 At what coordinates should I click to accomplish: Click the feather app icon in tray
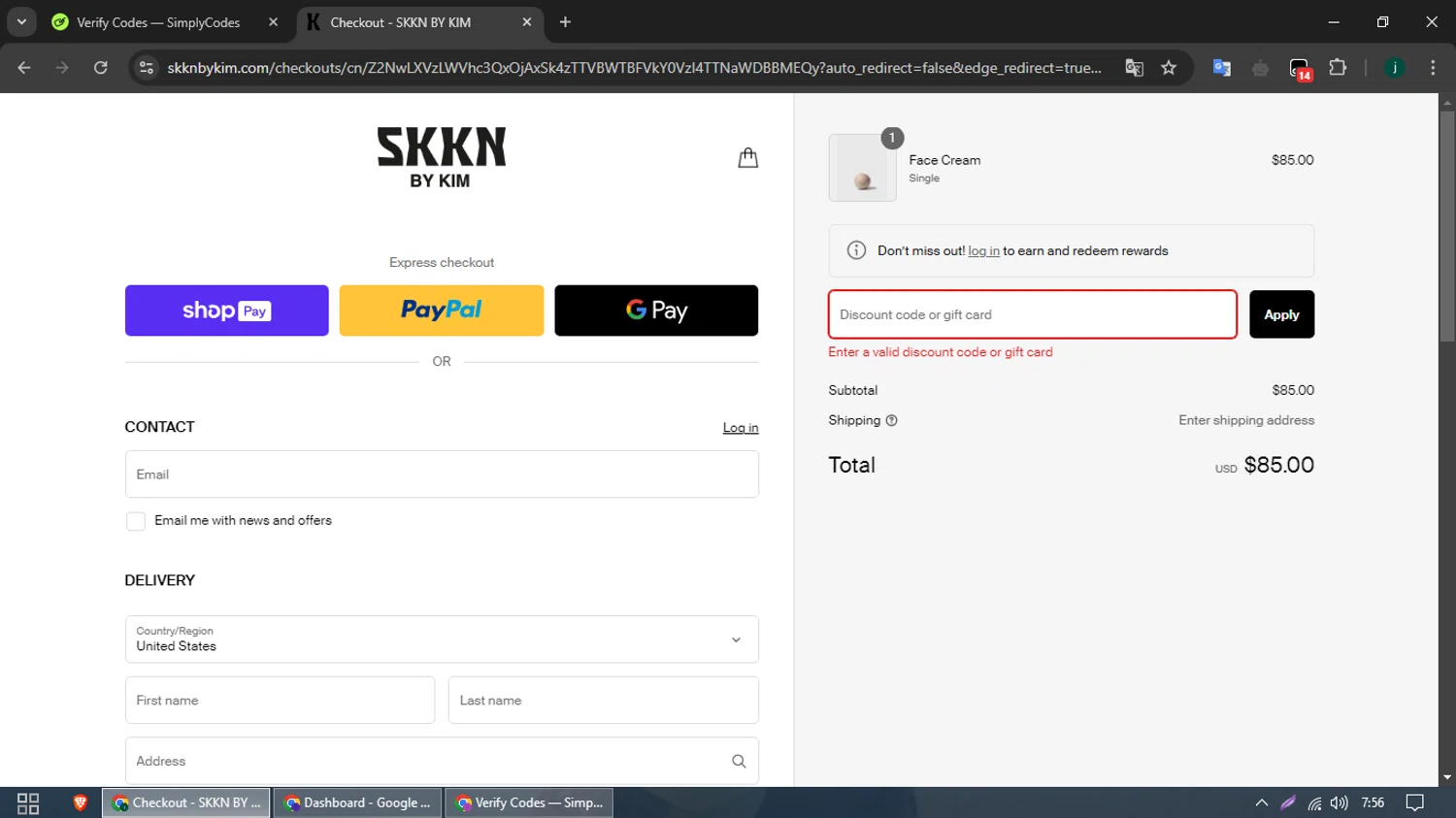pos(1288,803)
